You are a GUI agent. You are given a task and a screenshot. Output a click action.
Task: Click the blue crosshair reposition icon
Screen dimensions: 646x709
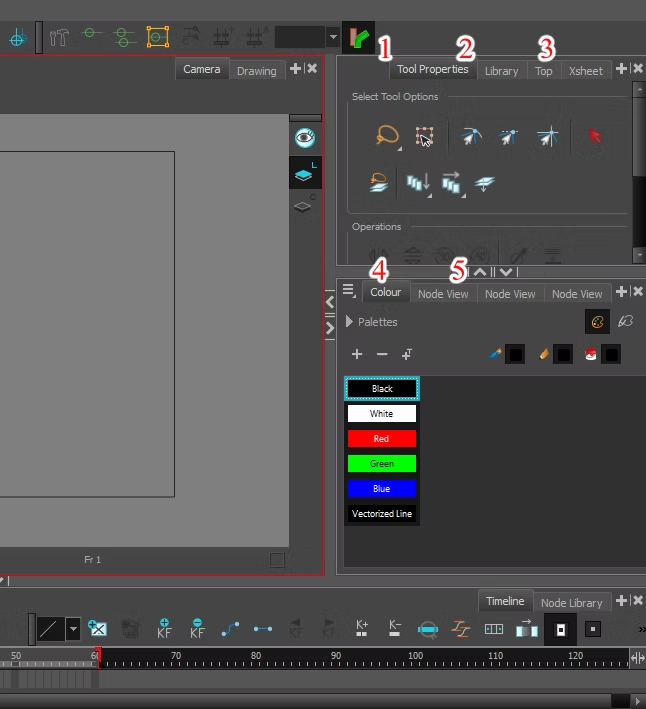pyautogui.click(x=17, y=38)
